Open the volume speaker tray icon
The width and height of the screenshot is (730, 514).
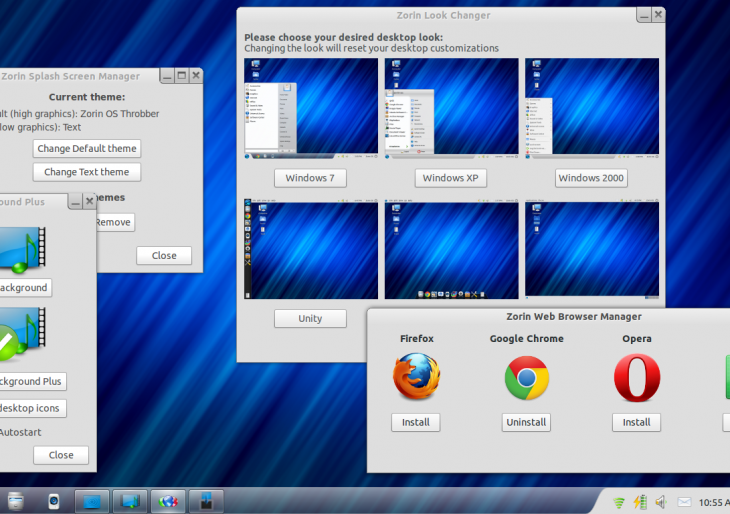pyautogui.click(x=660, y=502)
